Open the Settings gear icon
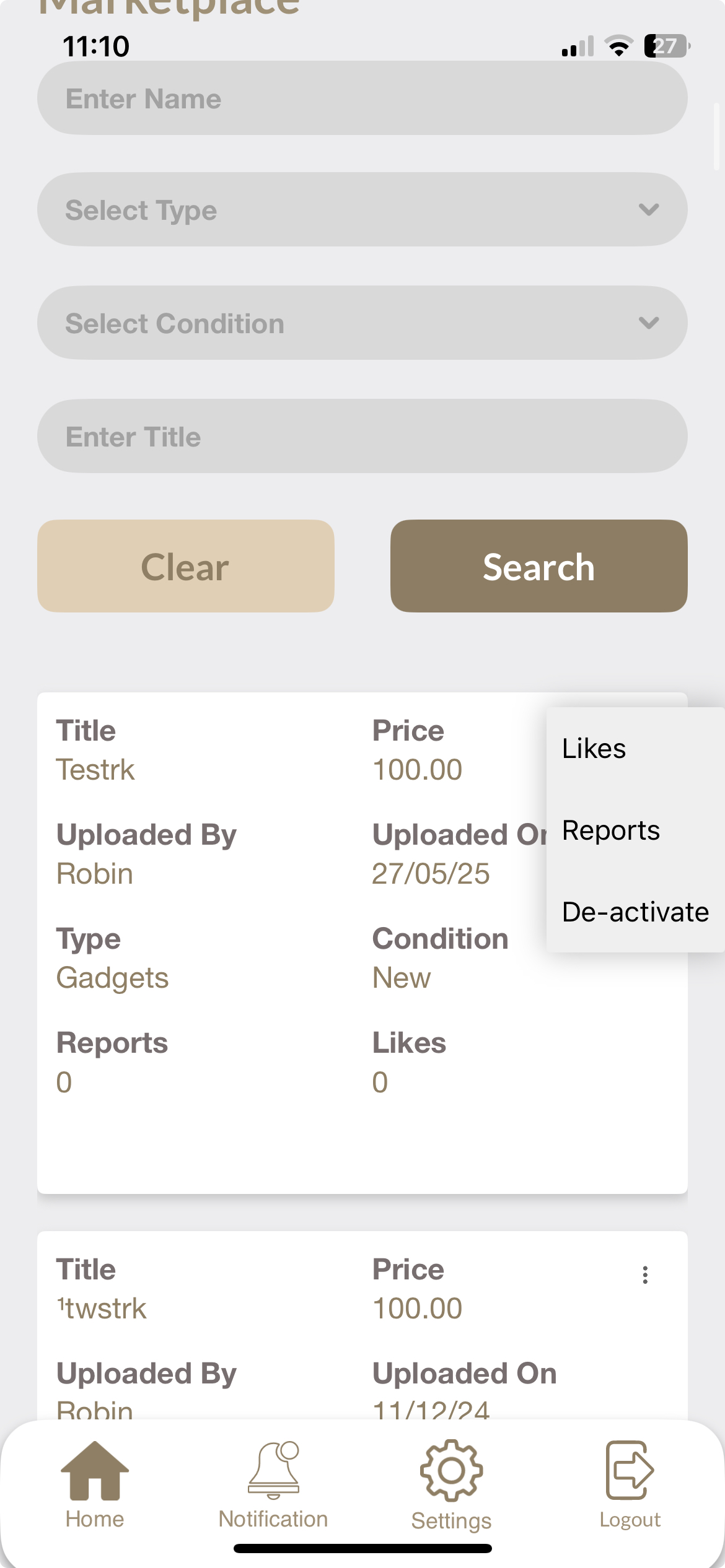 [x=451, y=1471]
